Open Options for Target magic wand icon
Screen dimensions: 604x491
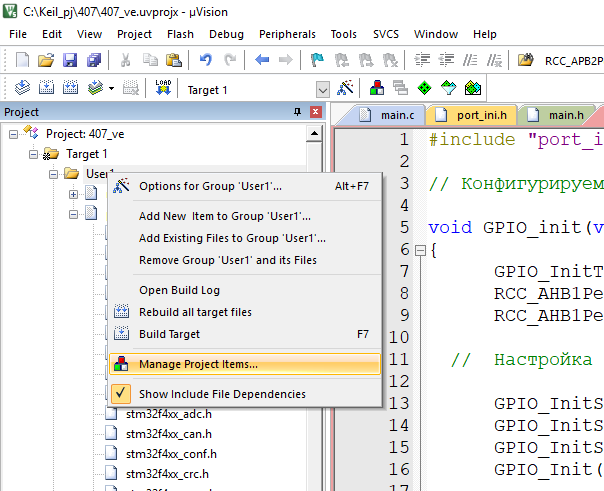tap(345, 88)
